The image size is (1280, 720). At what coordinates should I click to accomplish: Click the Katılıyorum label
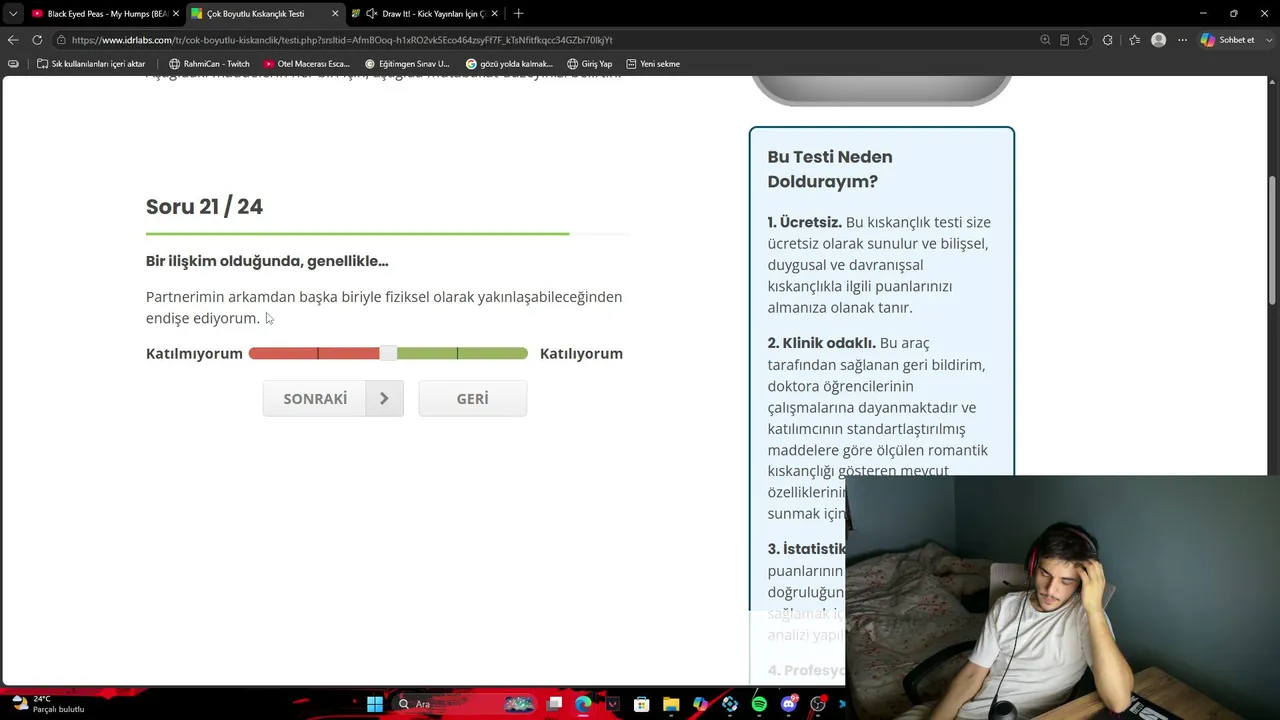581,353
